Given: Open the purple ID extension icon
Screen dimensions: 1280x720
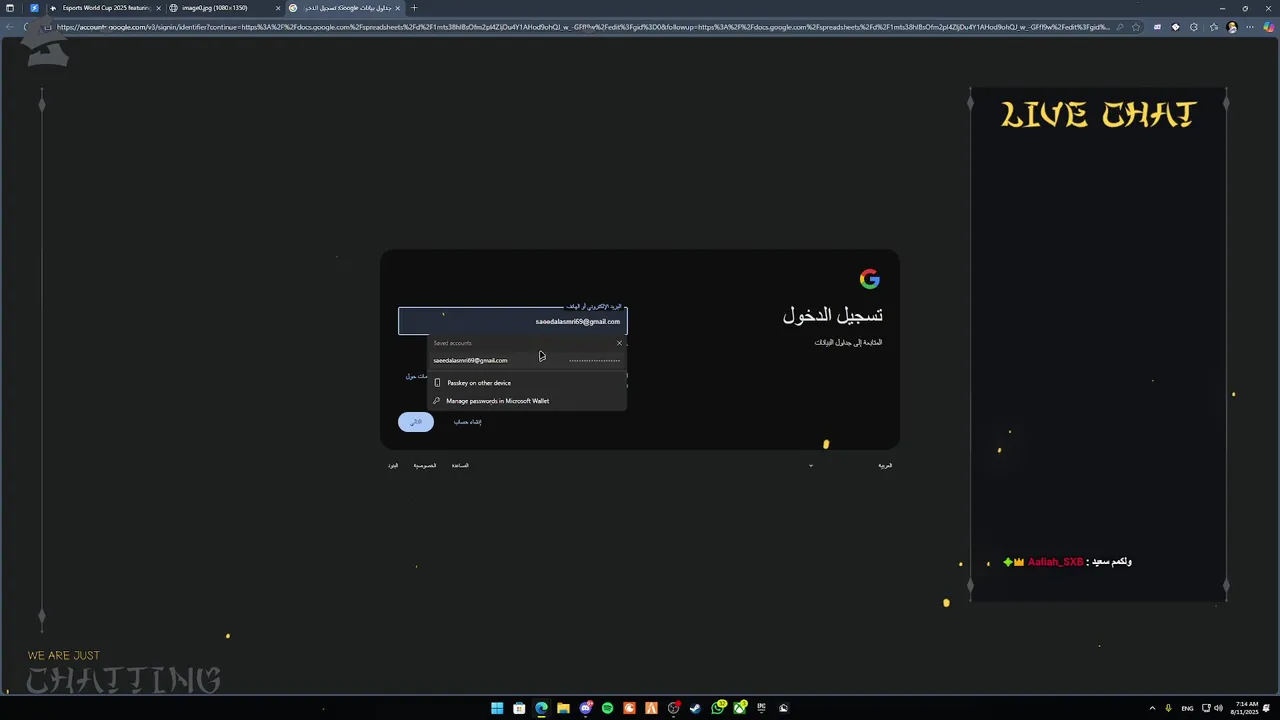Looking at the screenshot, I should click(1157, 27).
